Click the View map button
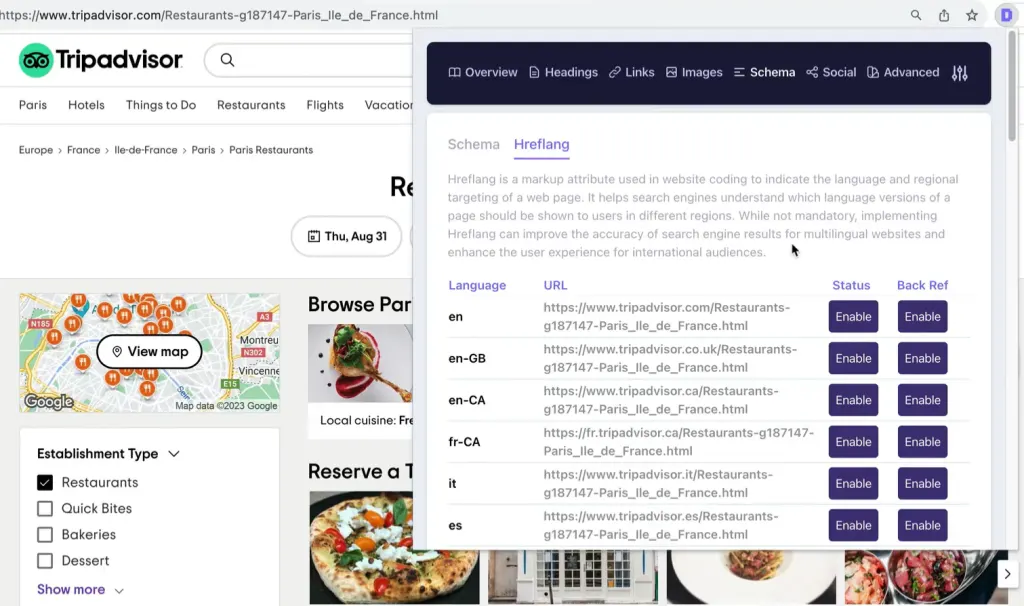The height and width of the screenshot is (606, 1024). [149, 352]
